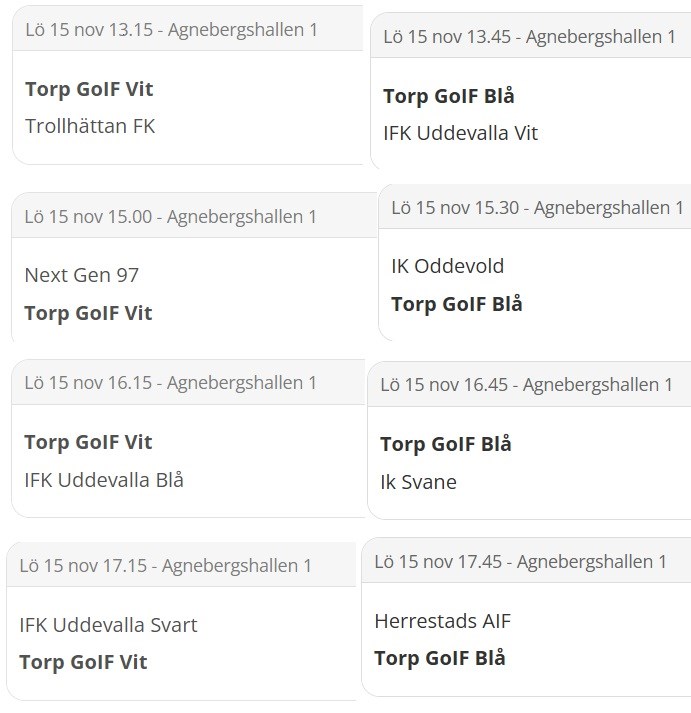Click the IFK Uddevalla Vit team name

460,133
